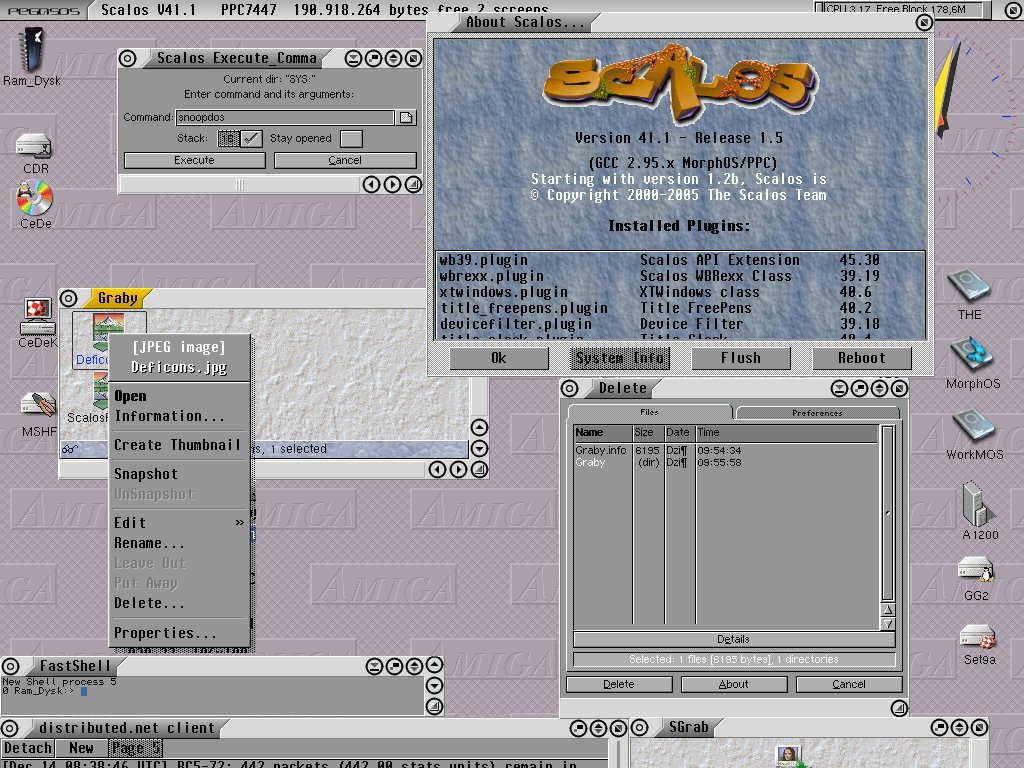This screenshot has width=1024, height=768.
Task: Click Ok in About Scalos window
Action: (499, 358)
